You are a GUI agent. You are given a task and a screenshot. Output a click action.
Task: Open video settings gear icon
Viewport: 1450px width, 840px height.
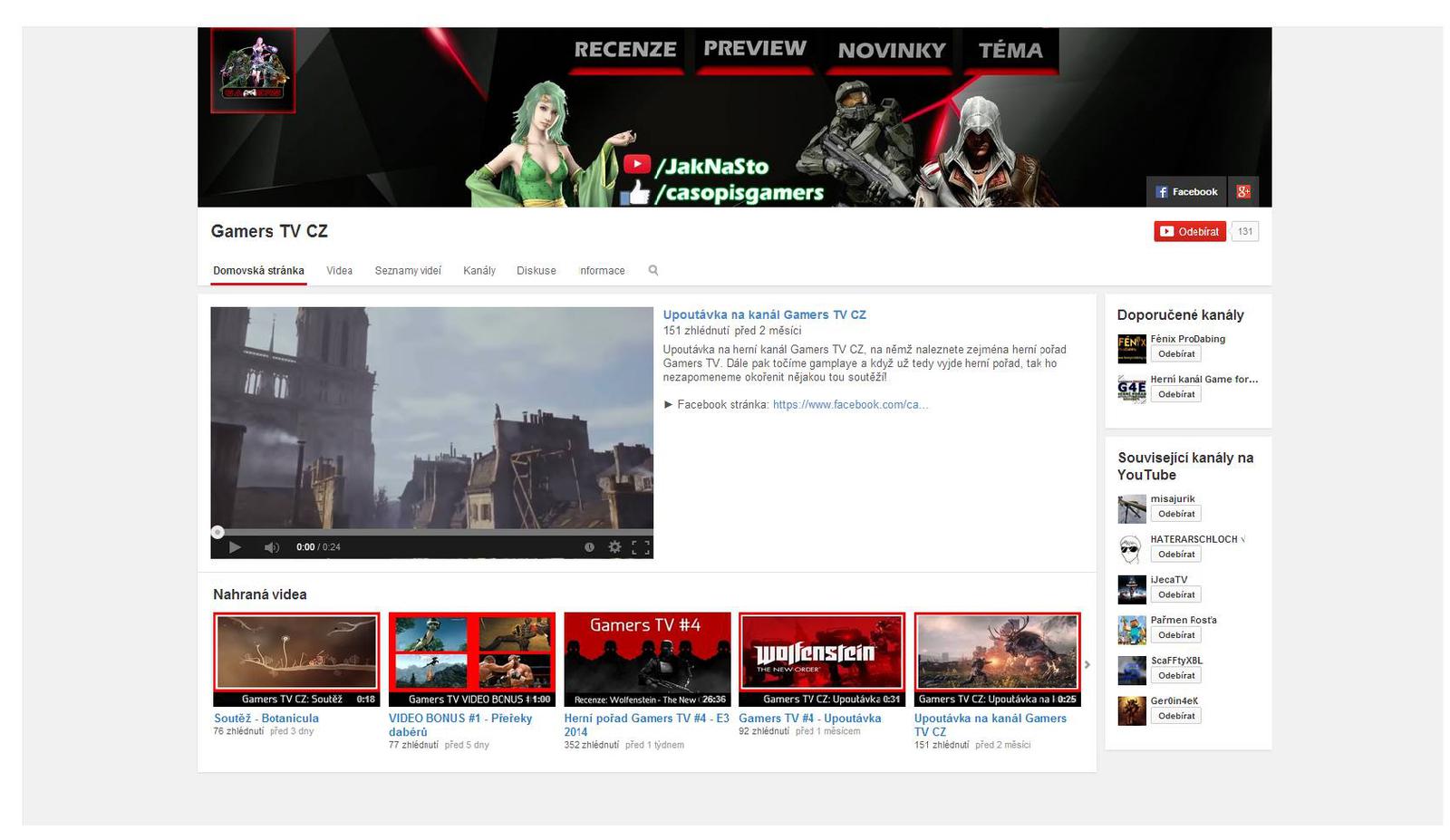[614, 547]
